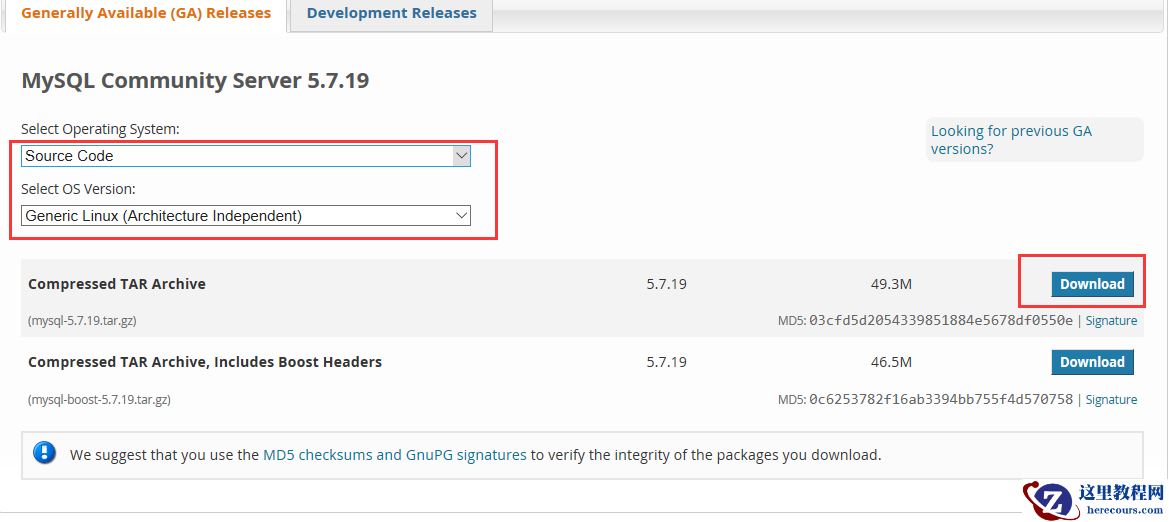Click the blue exclamation info icon
The width and height of the screenshot is (1169, 522).
[x=45, y=453]
